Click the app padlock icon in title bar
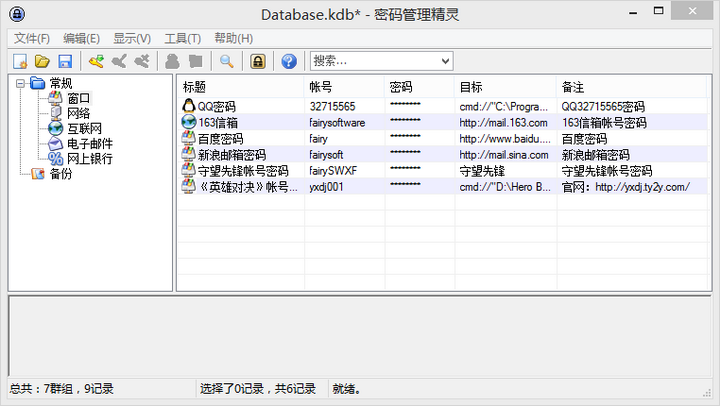Screen dimensions: 720x406 pos(17,14)
